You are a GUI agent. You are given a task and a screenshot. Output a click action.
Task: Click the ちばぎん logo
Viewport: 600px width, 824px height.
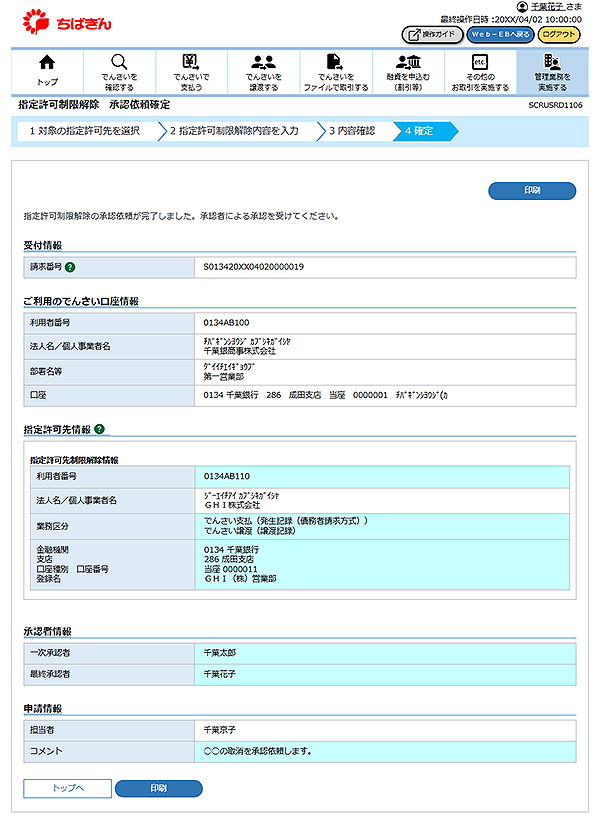coord(67,22)
